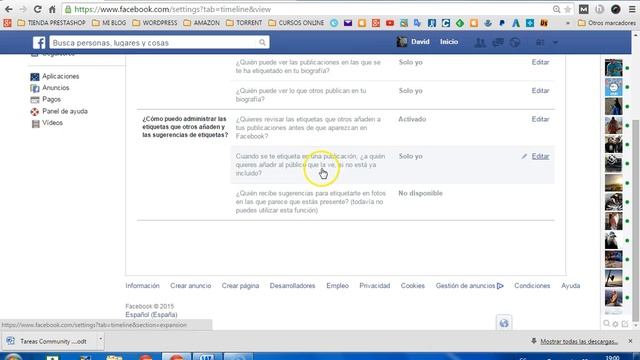Bookmark this page with the star icon
Image resolution: width=640 pixels, height=360 pixels.
567,9
